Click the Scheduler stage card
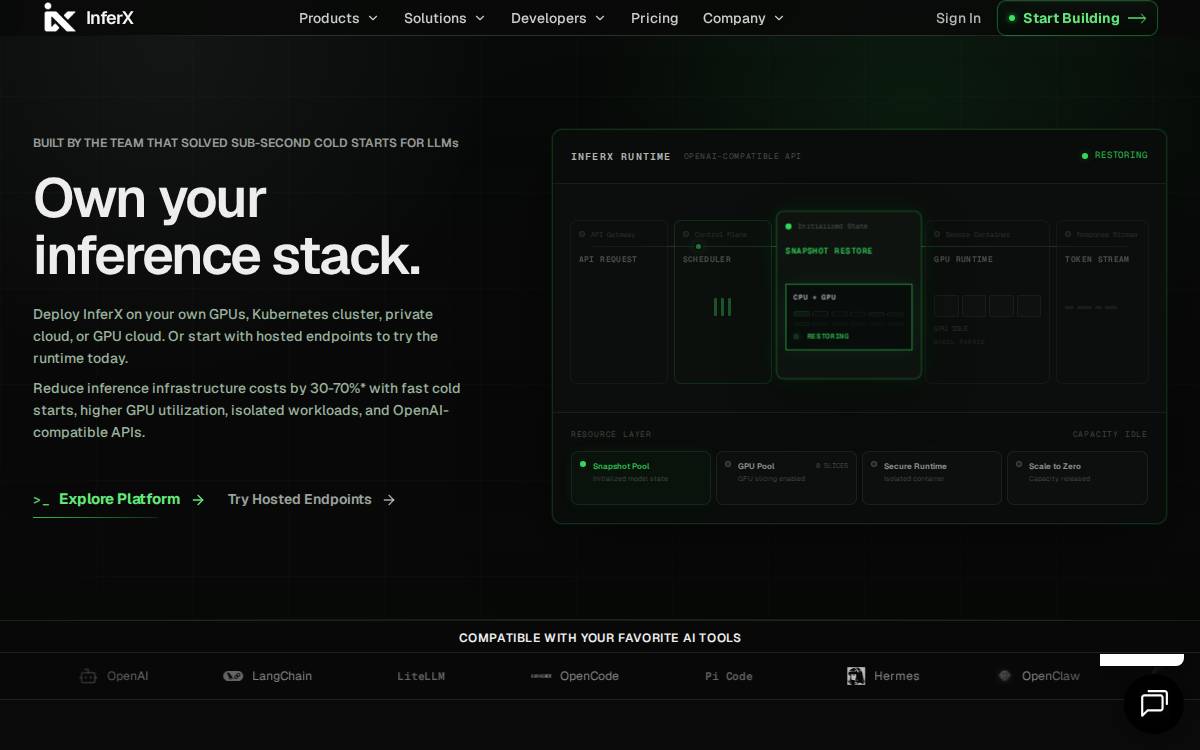 (722, 302)
